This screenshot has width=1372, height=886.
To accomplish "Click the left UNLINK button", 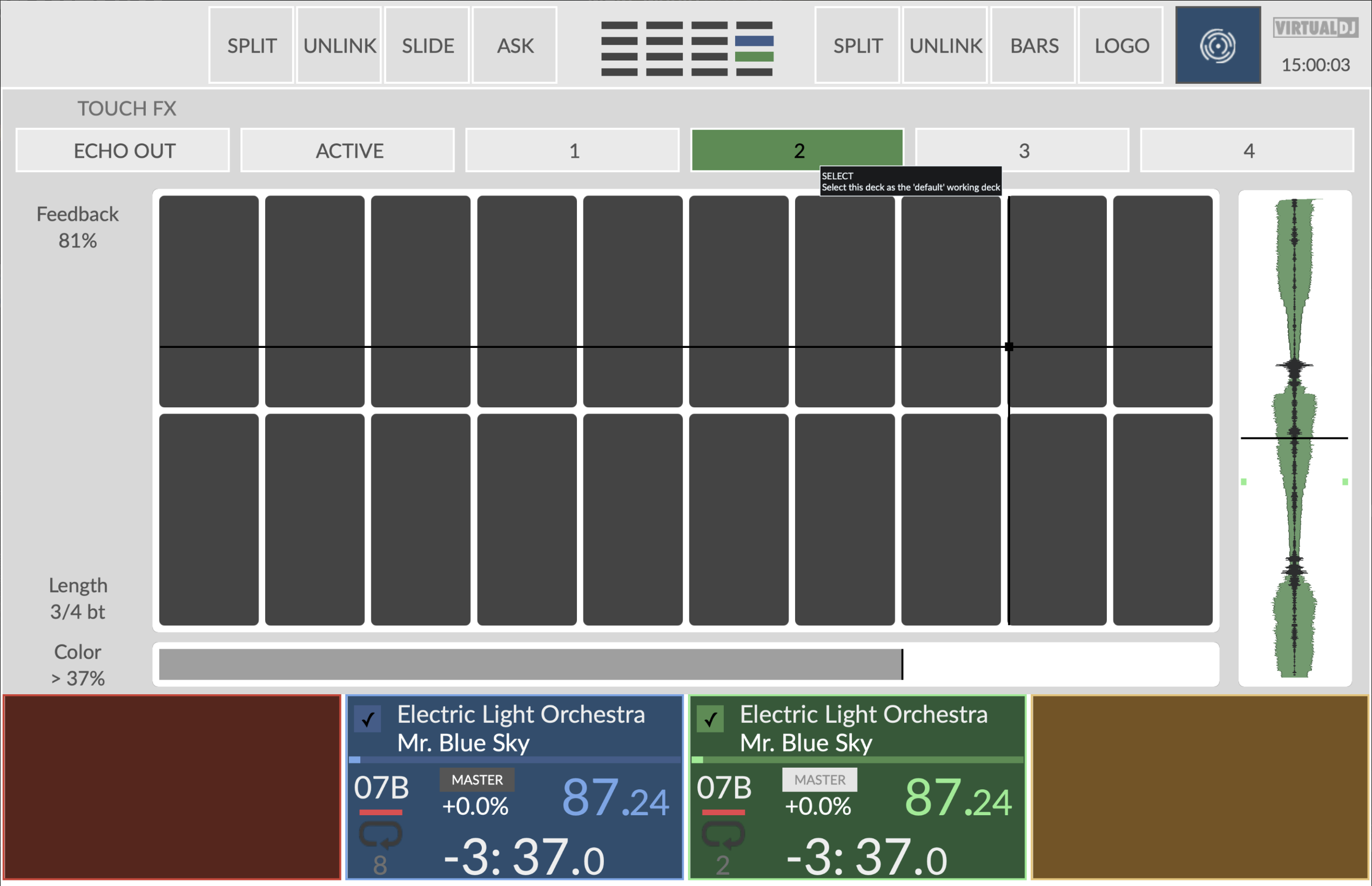I will point(339,45).
